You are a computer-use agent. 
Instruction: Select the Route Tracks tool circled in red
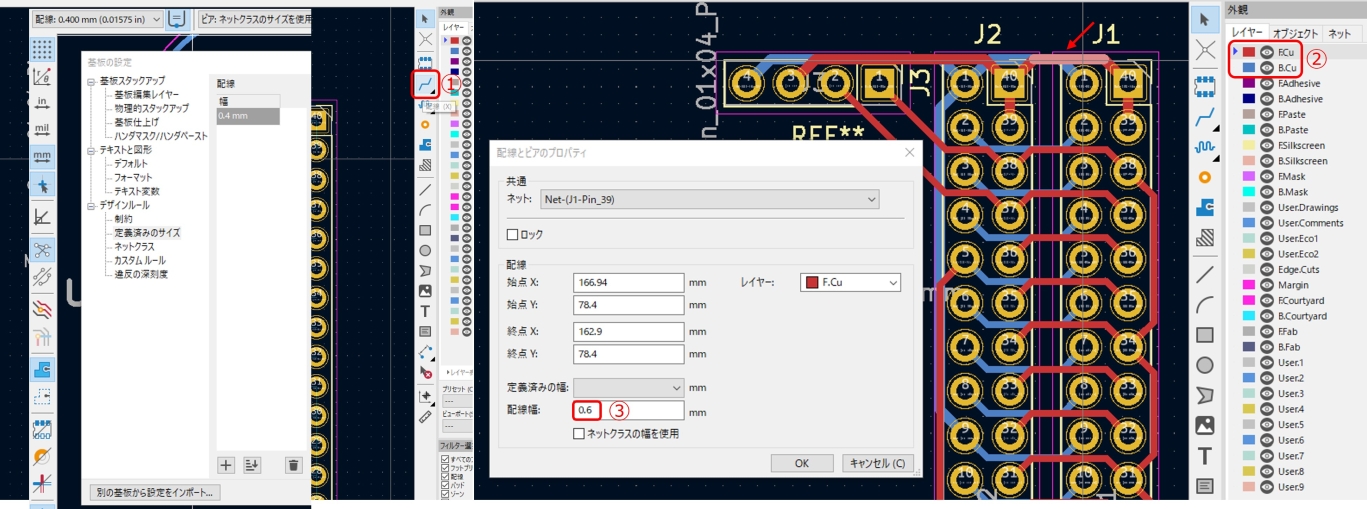coord(425,83)
